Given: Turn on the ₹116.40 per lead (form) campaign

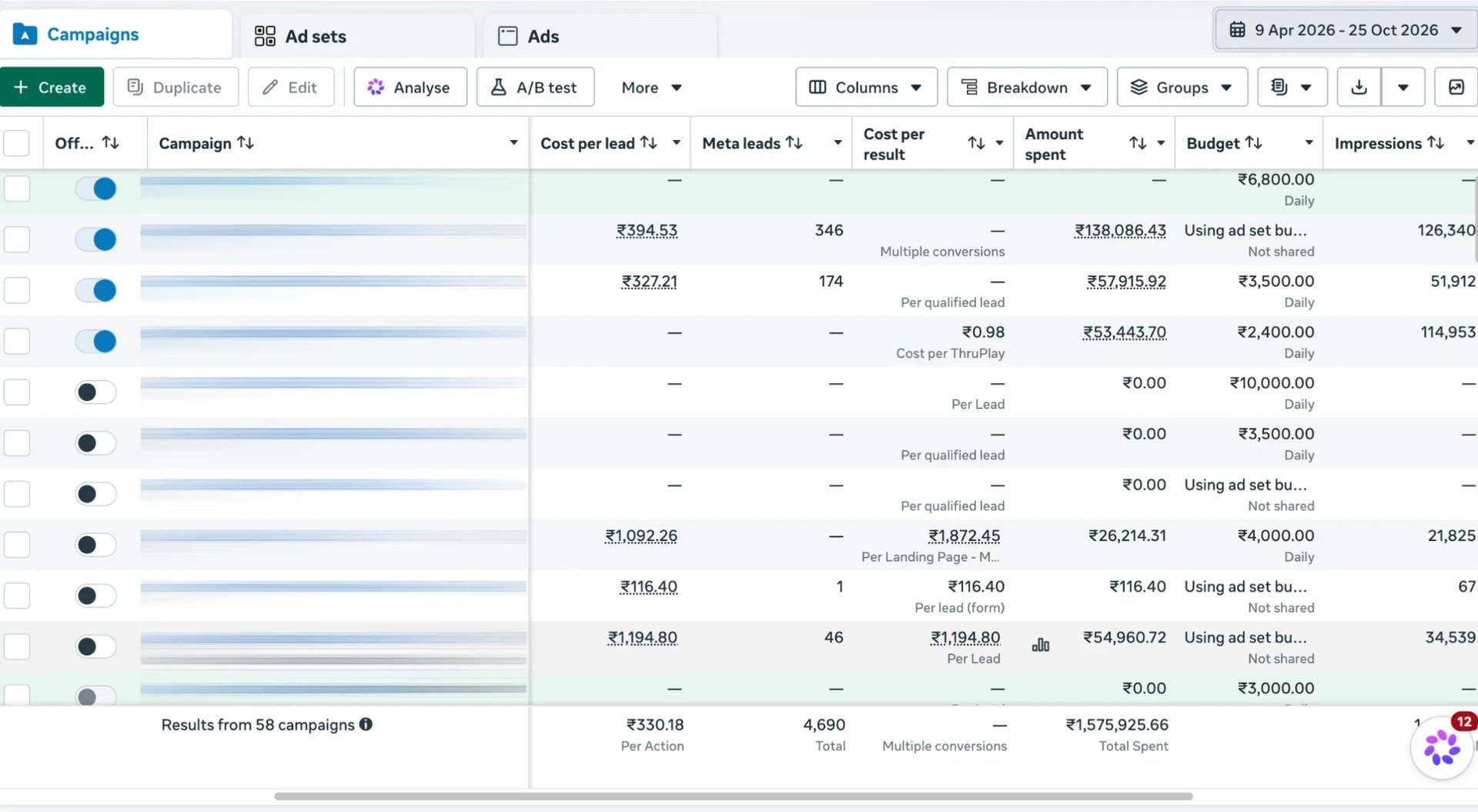Looking at the screenshot, I should (96, 595).
